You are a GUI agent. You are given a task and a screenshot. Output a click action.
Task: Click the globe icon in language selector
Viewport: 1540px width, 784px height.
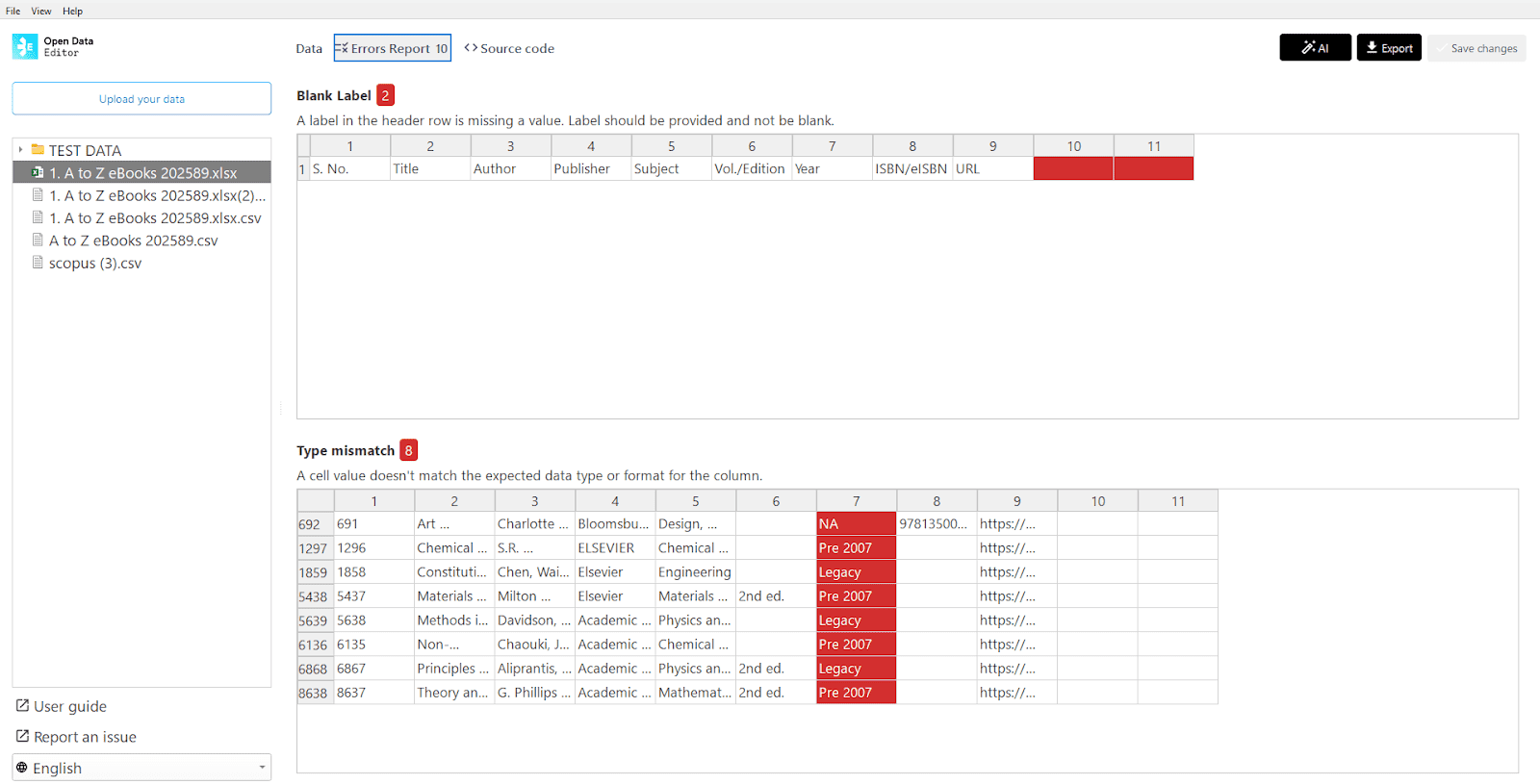click(22, 768)
